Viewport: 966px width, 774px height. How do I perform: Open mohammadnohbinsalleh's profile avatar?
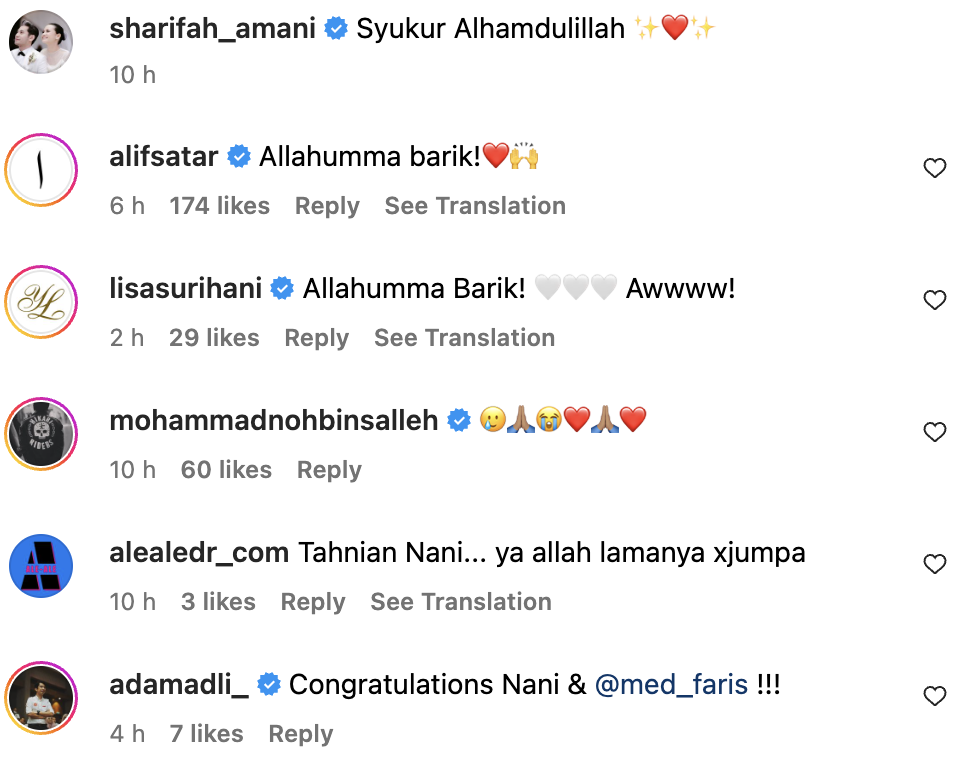coord(40,432)
